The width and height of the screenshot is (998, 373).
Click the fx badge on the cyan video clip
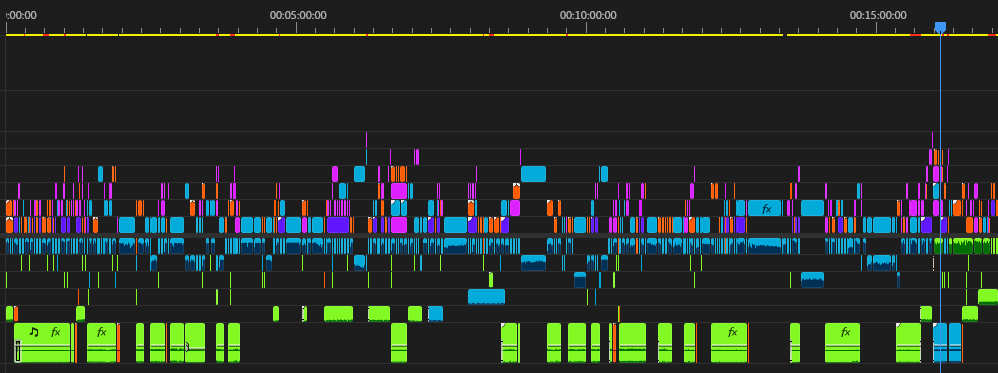[767, 208]
